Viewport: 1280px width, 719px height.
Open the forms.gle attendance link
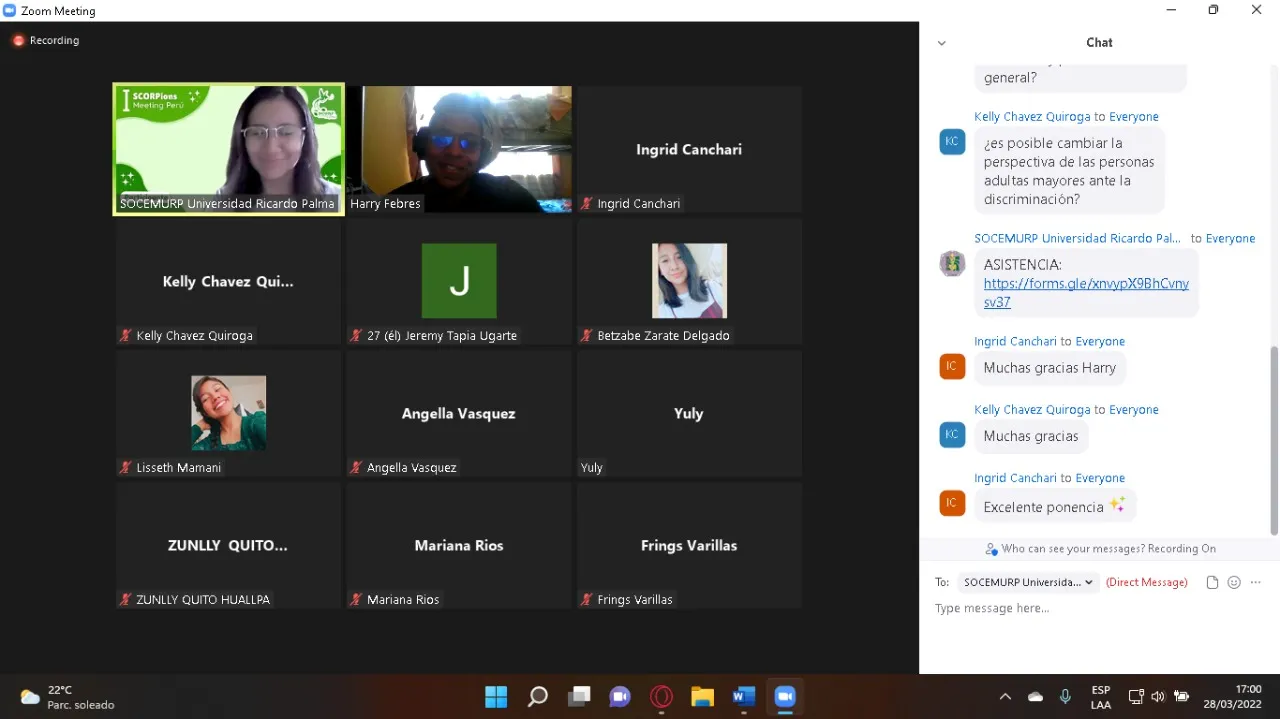click(1086, 283)
